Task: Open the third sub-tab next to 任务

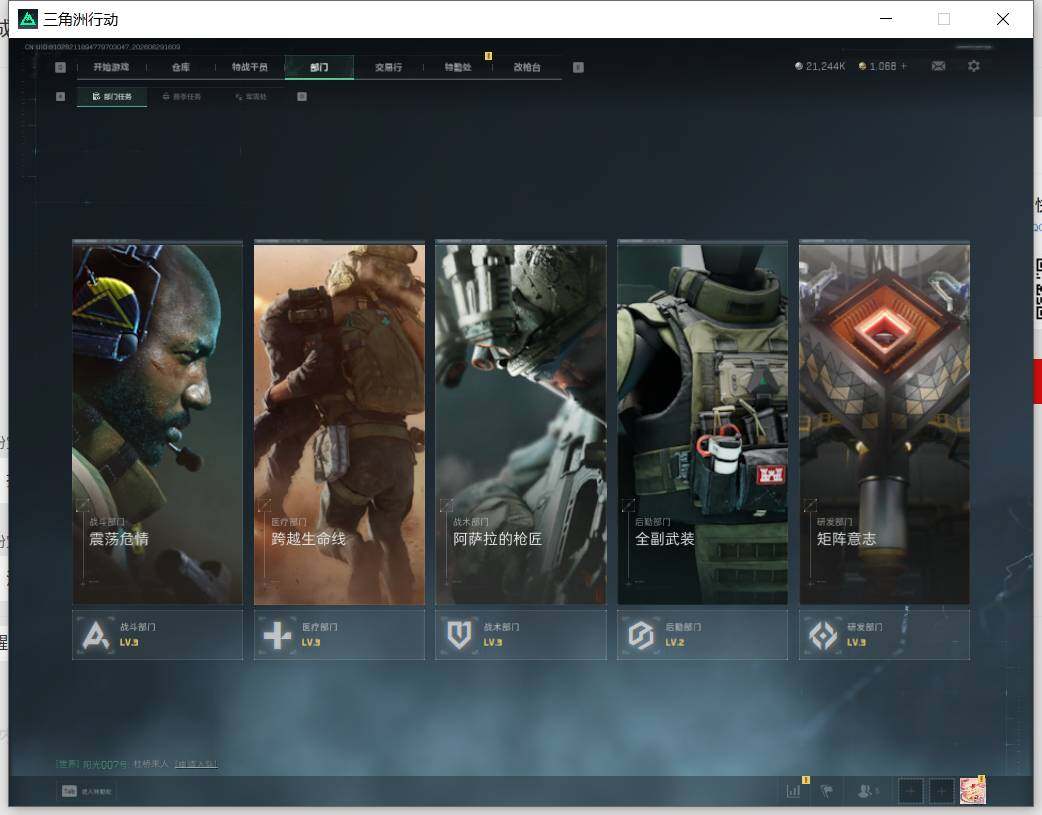Action: [x=251, y=97]
